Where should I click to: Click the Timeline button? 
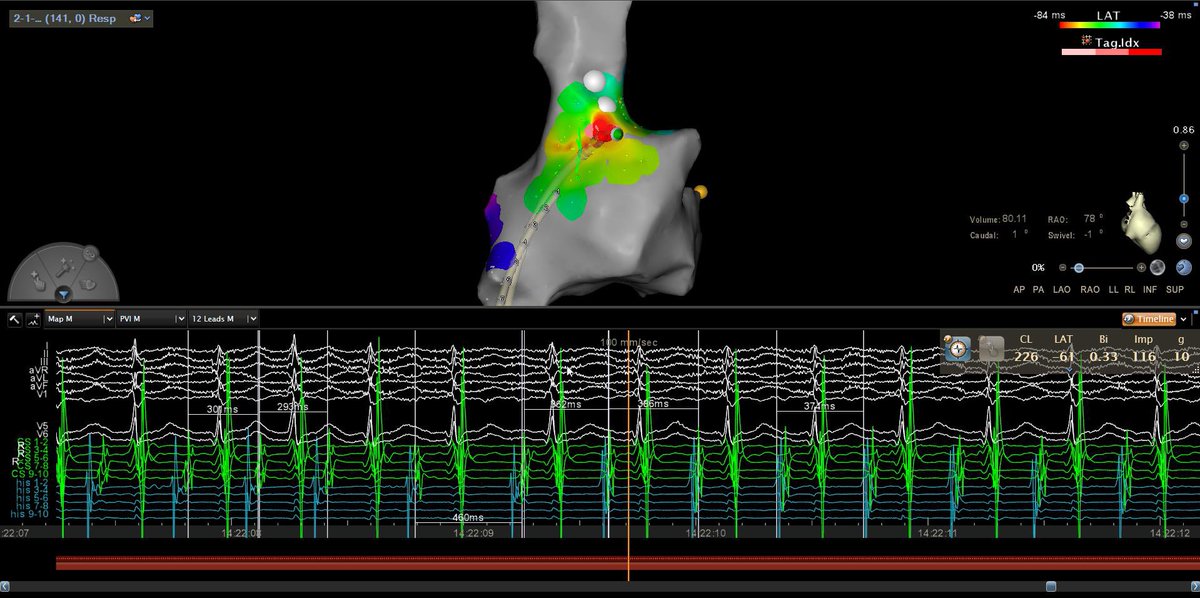1149,319
